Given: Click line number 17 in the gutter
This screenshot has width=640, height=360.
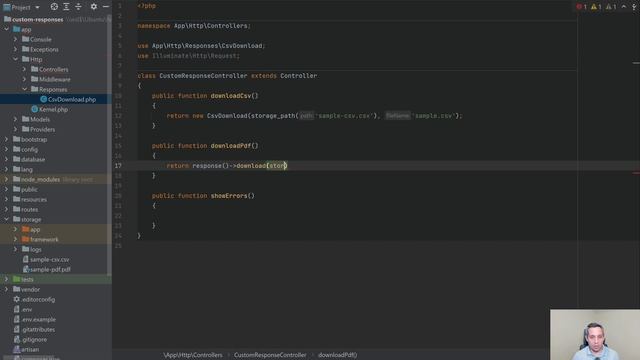Looking at the screenshot, I should (x=118, y=166).
